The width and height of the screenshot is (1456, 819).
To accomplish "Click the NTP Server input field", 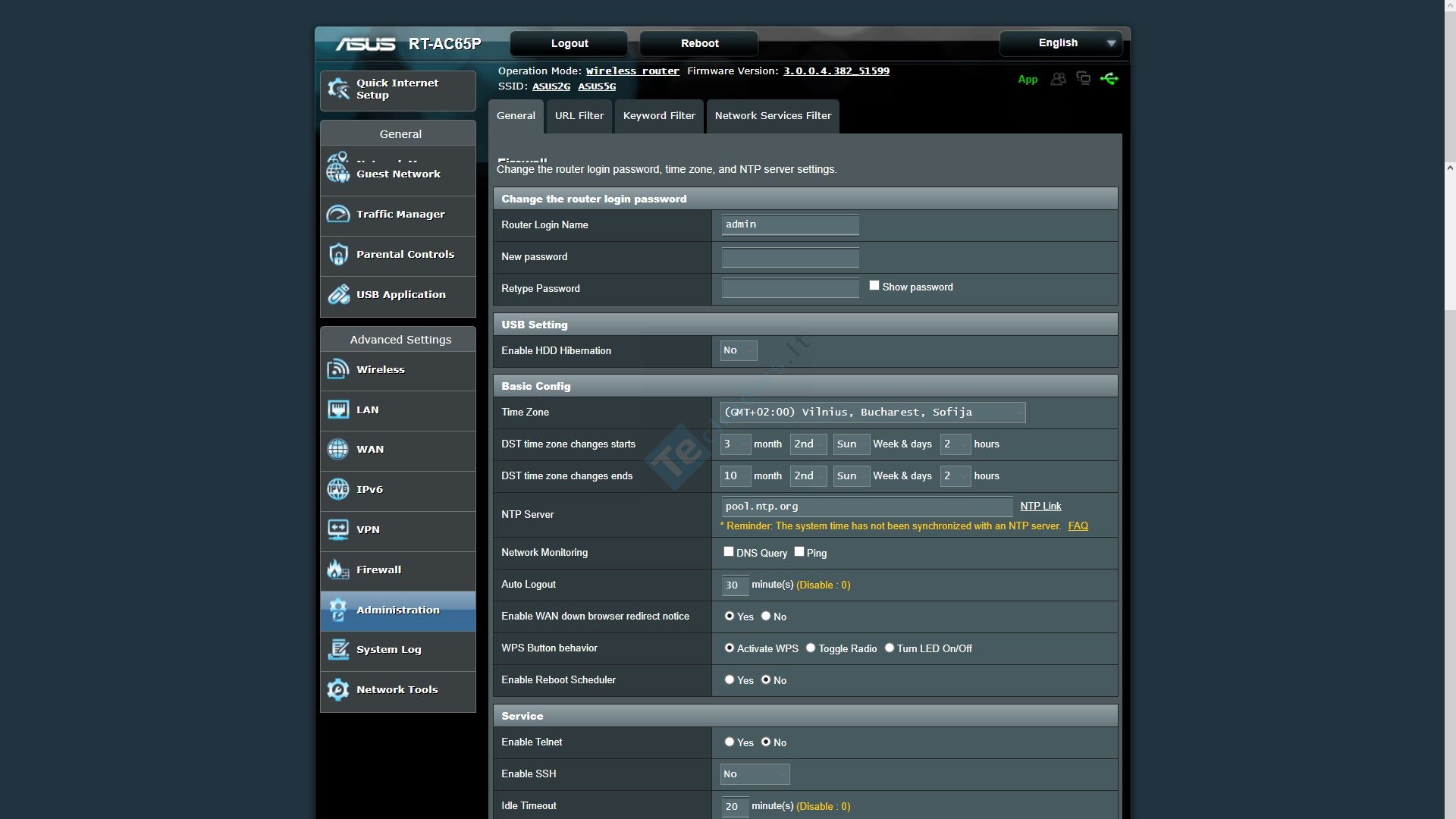I will pyautogui.click(x=867, y=507).
